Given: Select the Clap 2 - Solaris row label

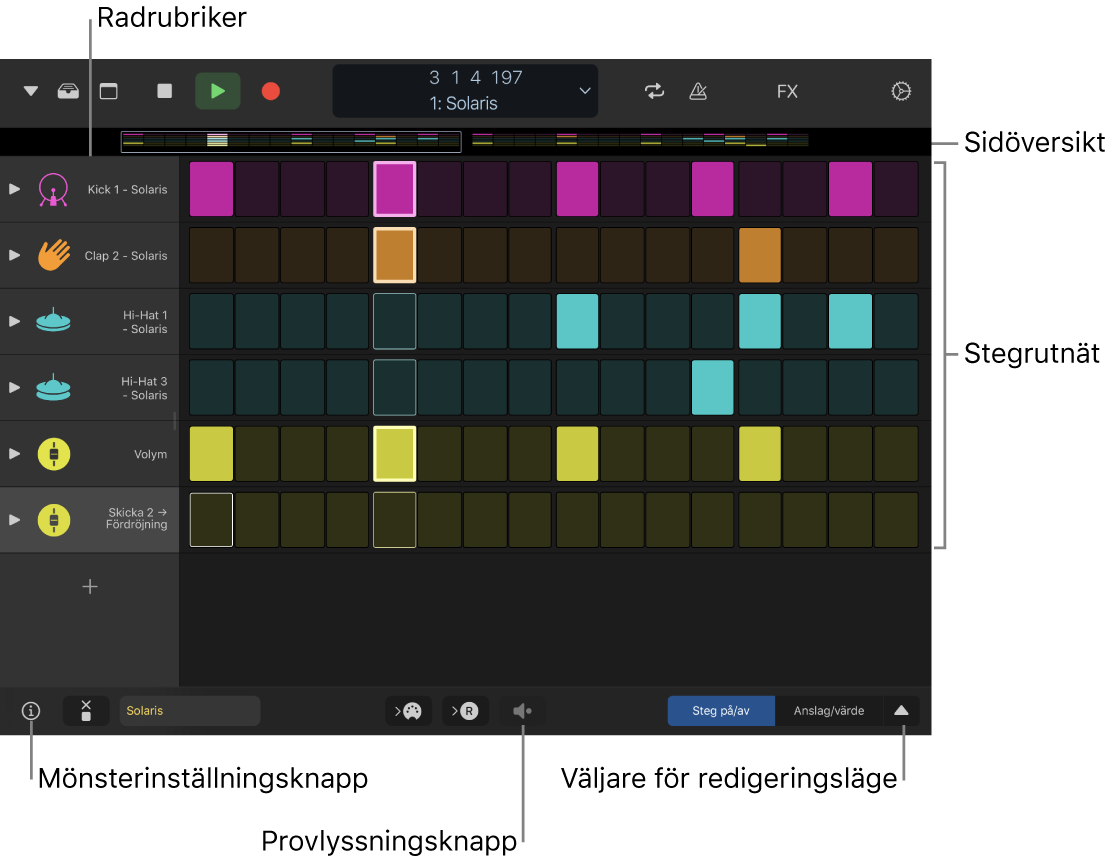Looking at the screenshot, I should point(126,256).
